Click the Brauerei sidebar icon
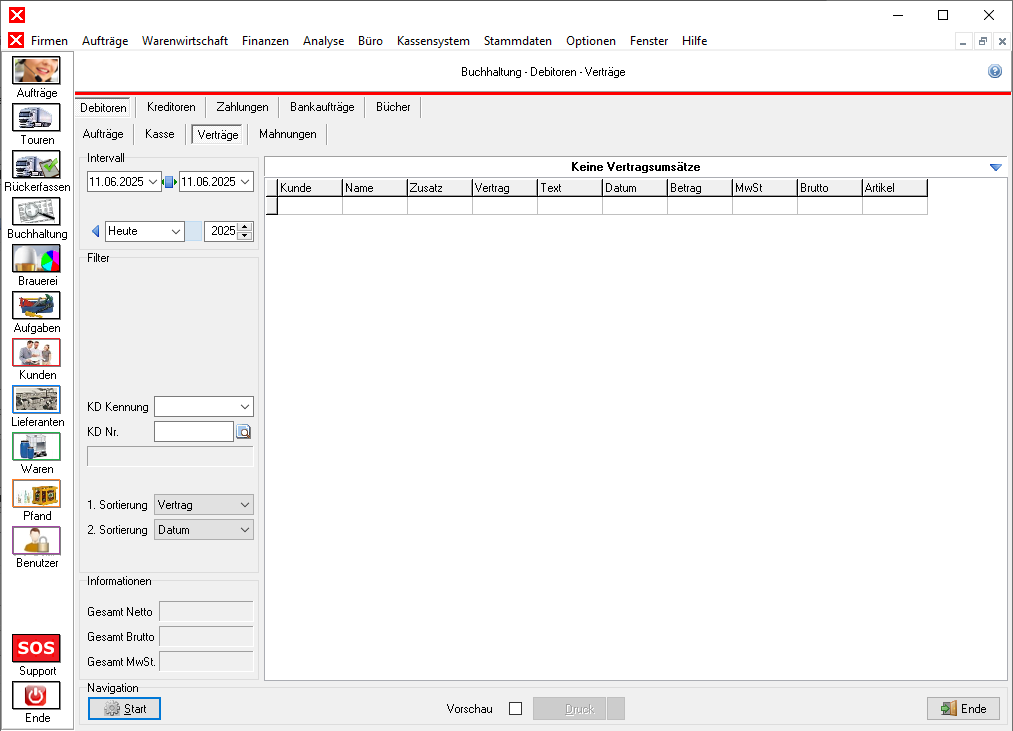This screenshot has width=1013, height=731. (36, 259)
